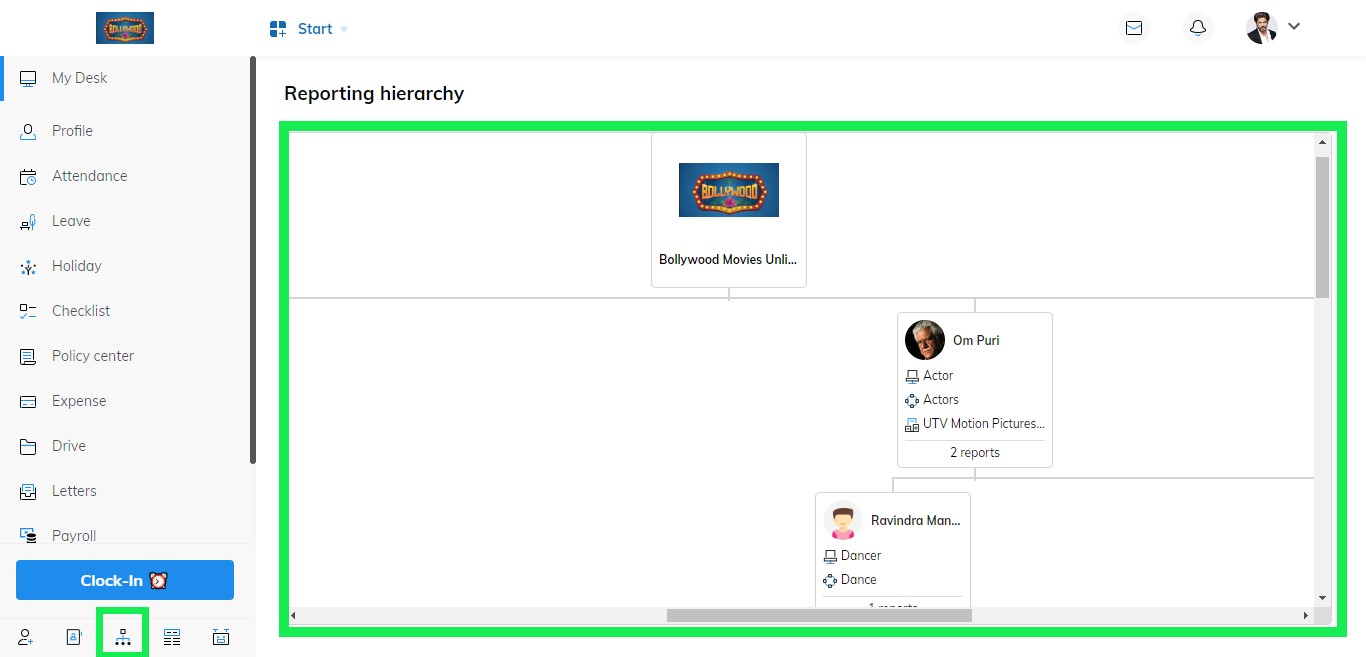
Task: Click the Attendance calendar icon
Action: (x=28, y=176)
